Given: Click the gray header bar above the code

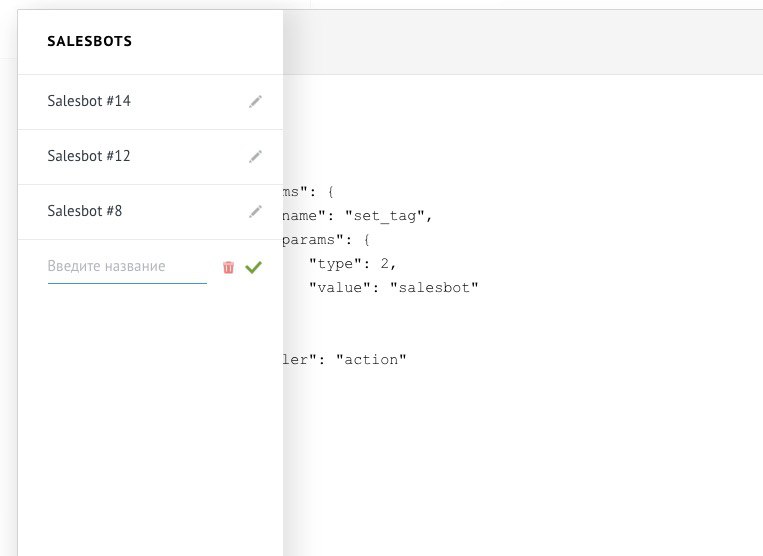Looking at the screenshot, I should (523, 42).
